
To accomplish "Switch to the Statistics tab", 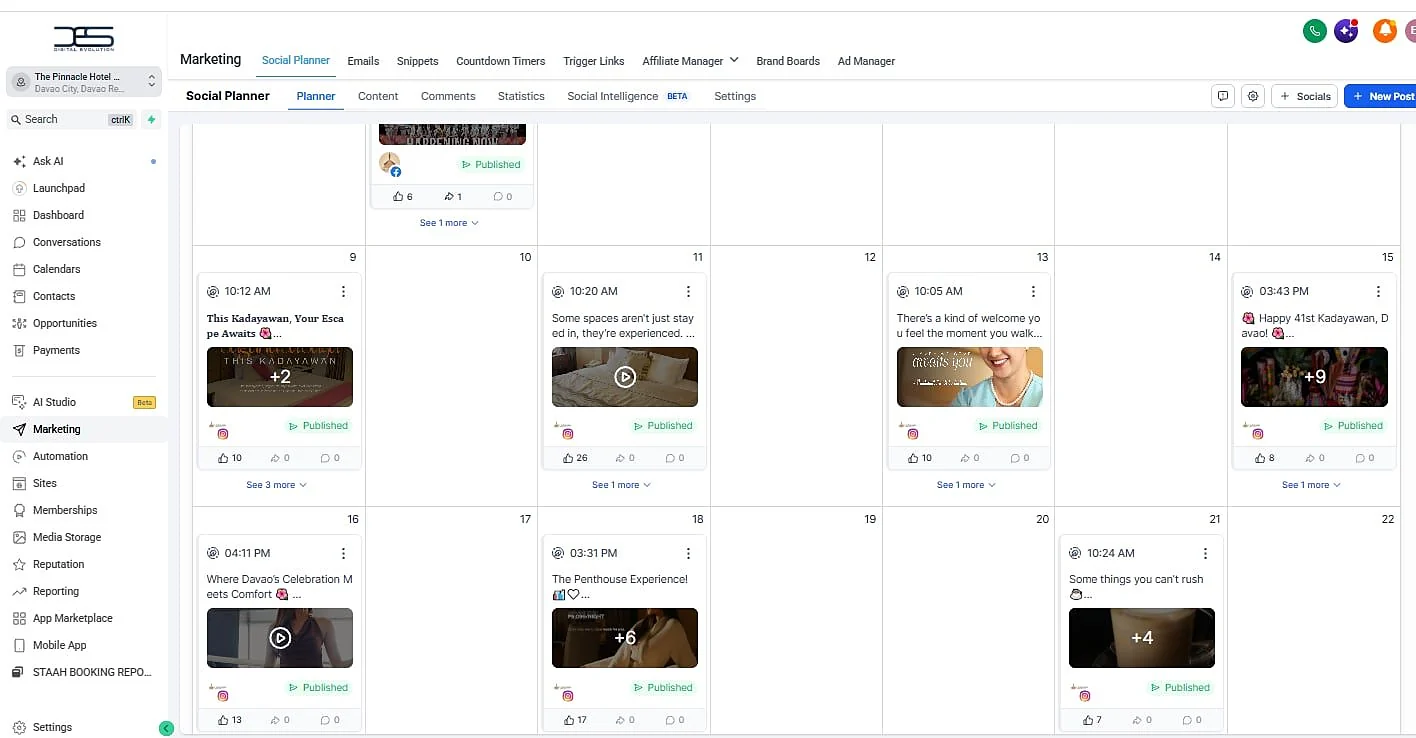I will pyautogui.click(x=521, y=96).
